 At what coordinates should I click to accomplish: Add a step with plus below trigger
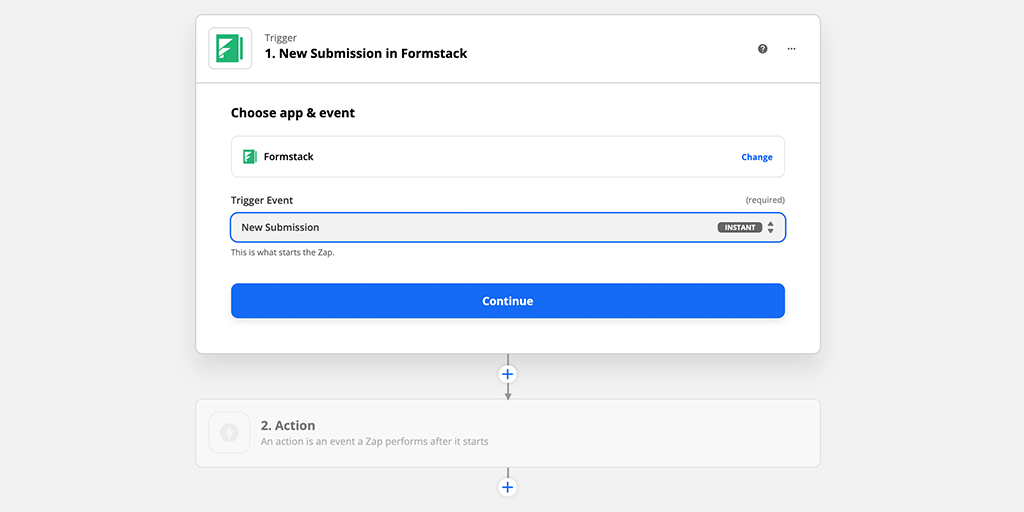507,374
